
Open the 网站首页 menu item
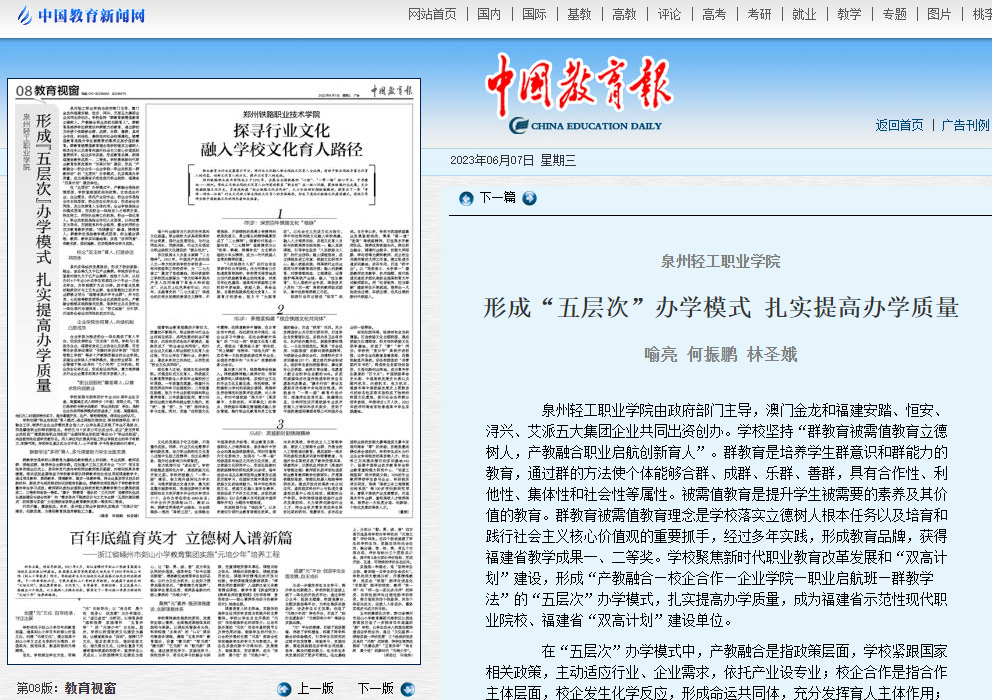(432, 14)
